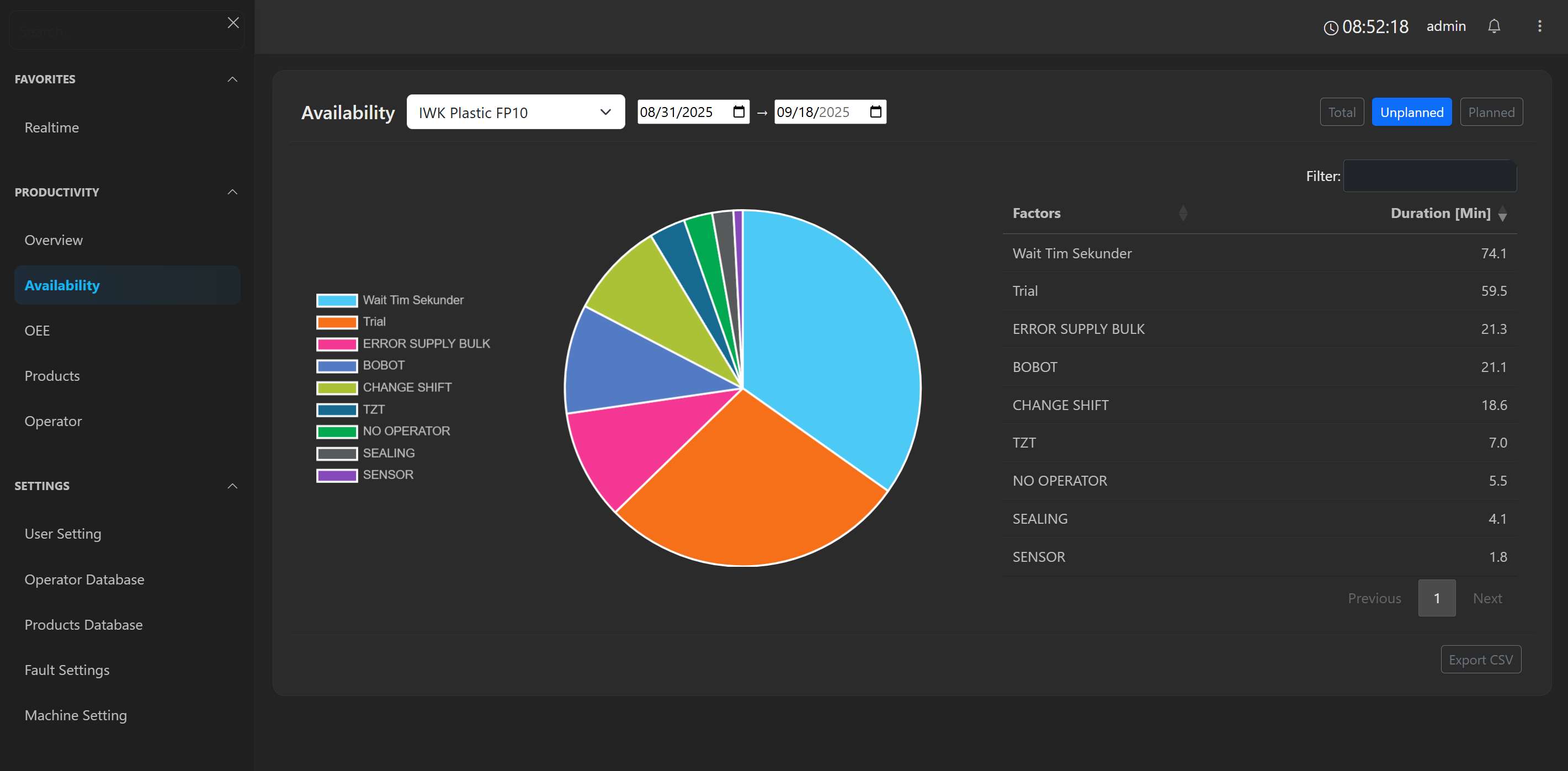Open the Fault Settings page

click(67, 669)
